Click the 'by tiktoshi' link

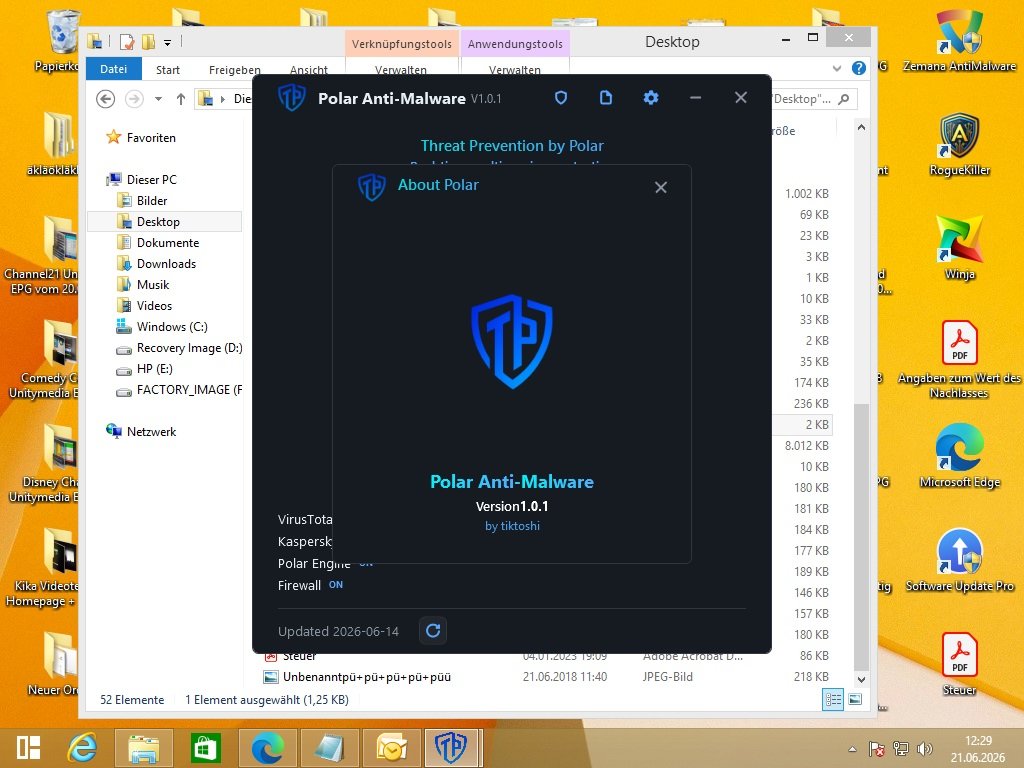pos(512,526)
